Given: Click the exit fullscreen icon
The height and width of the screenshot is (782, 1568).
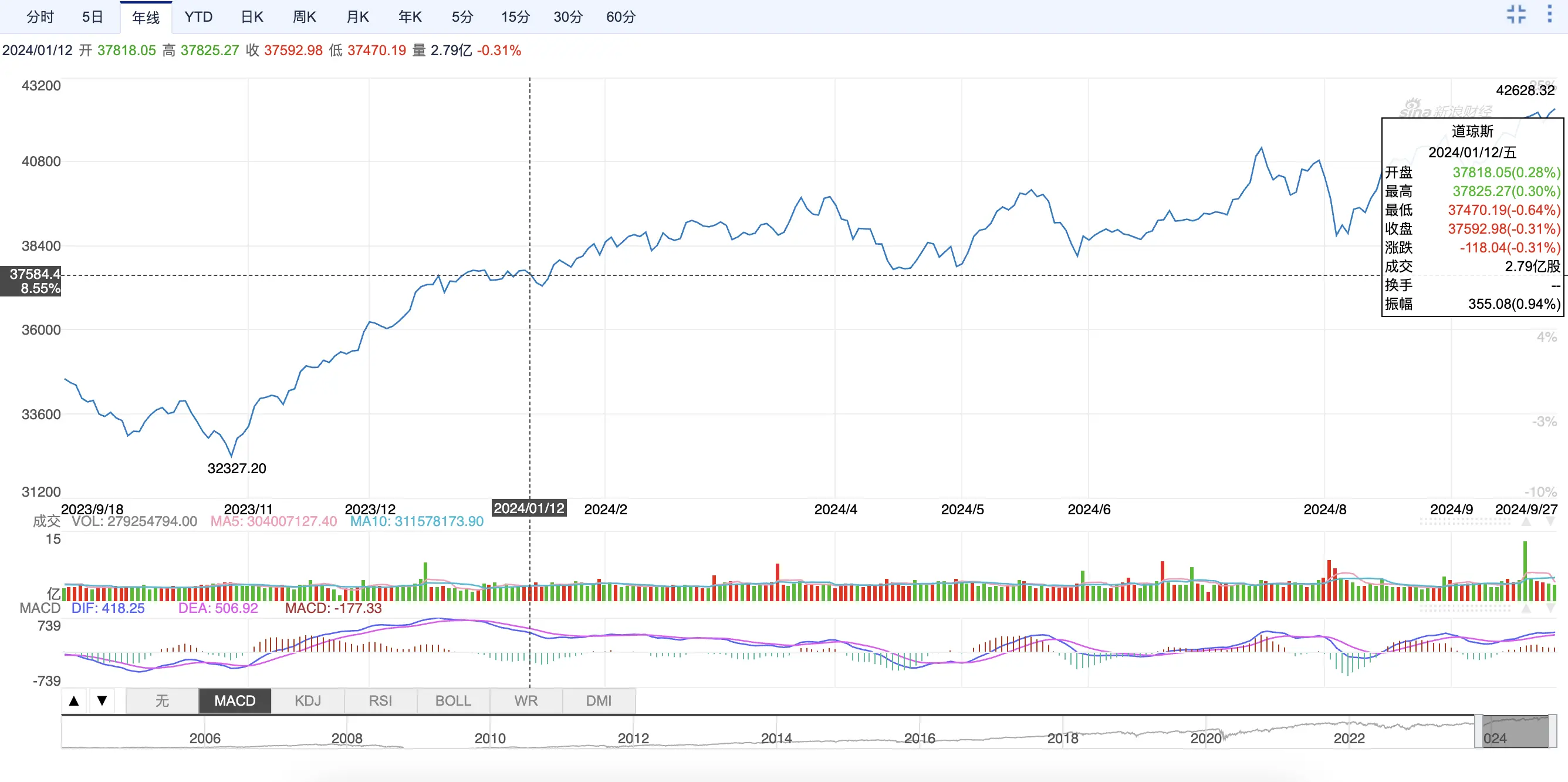Looking at the screenshot, I should click(x=1516, y=15).
